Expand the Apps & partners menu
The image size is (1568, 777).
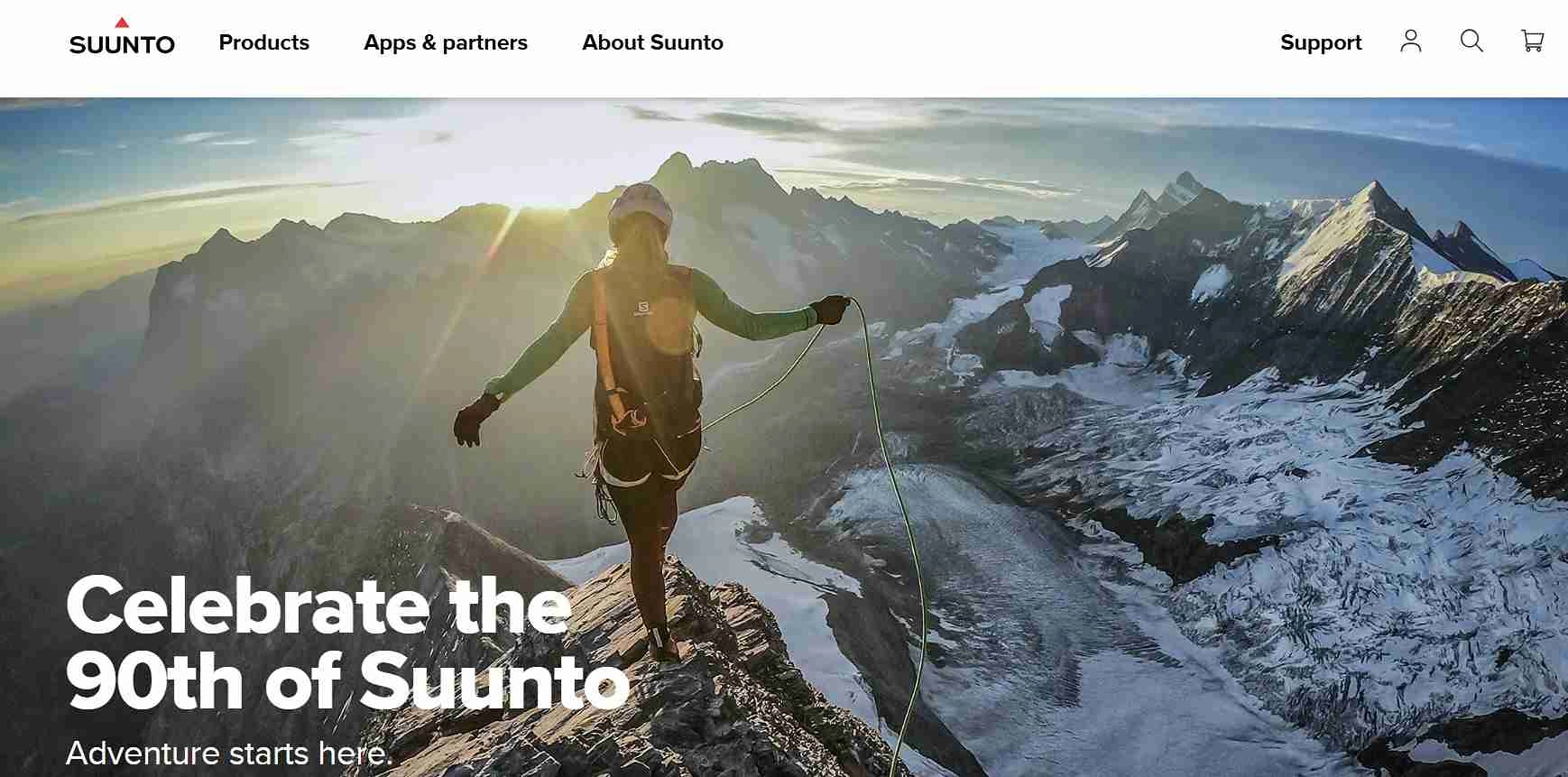tap(446, 42)
